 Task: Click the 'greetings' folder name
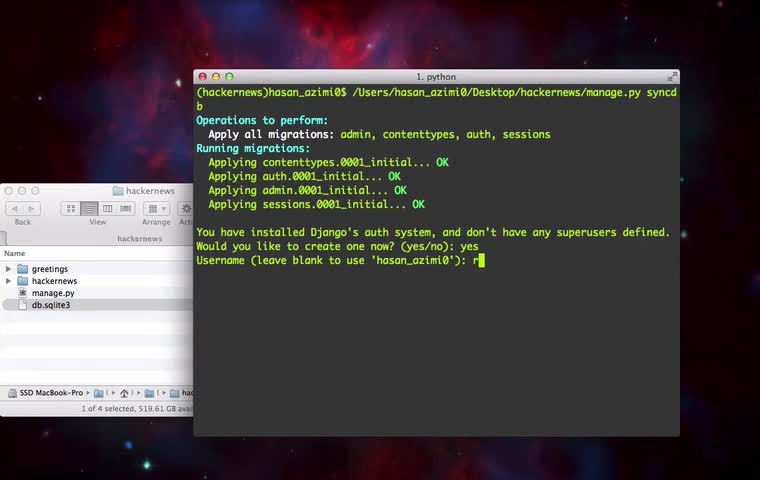(50, 269)
